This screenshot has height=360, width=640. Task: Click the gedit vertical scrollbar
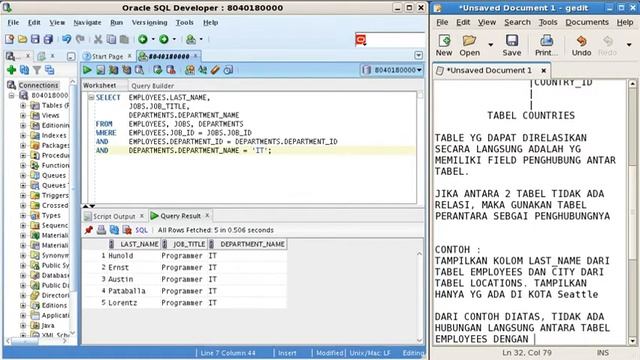point(632,212)
